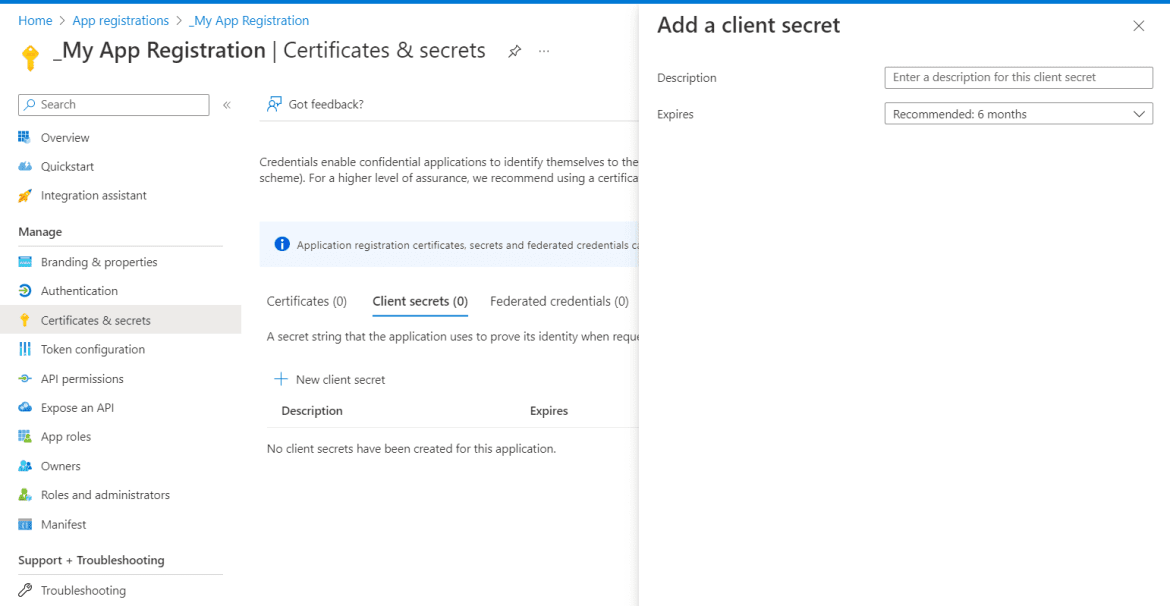Click the Integration assistant rocket icon
This screenshot has height=606, width=1170.
pos(25,196)
